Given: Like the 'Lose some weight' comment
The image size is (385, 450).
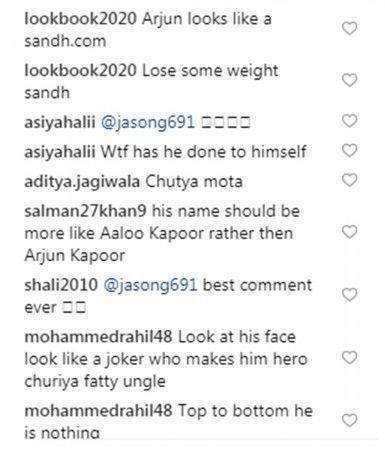Looking at the screenshot, I should 350,81.
